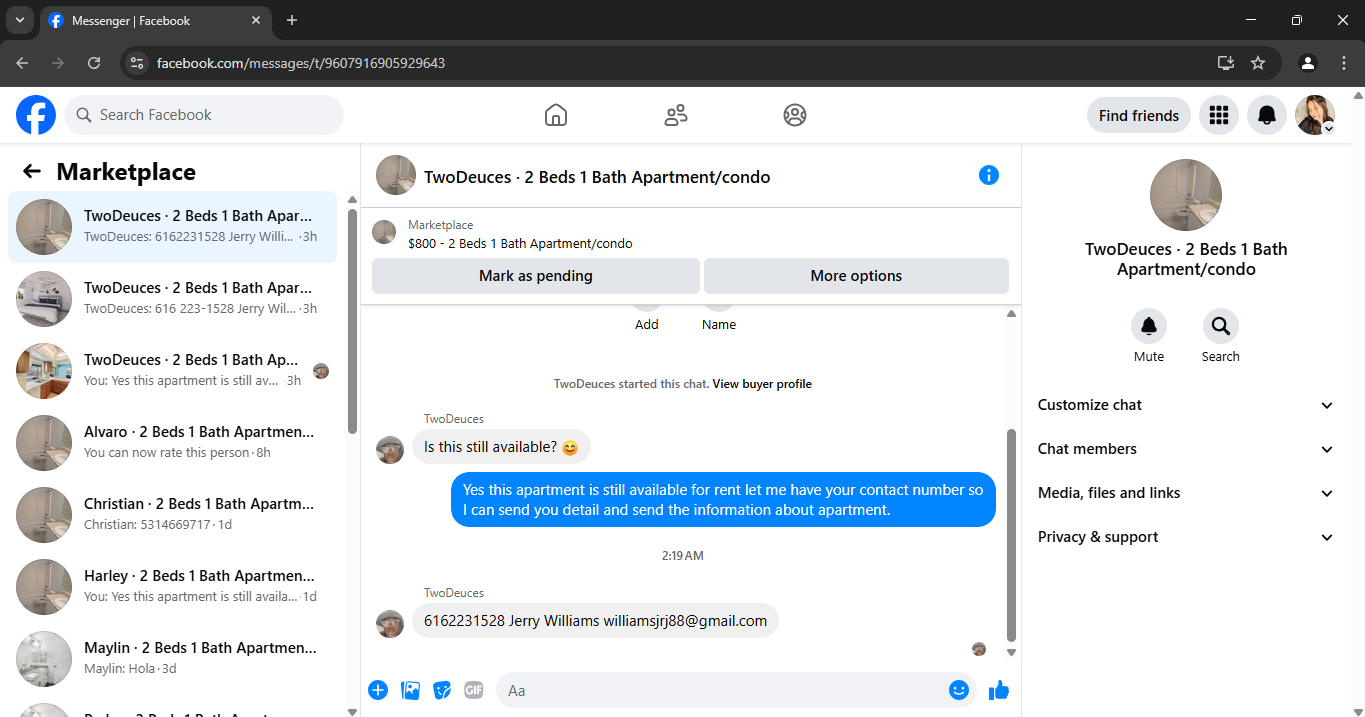The image size is (1365, 717).
Task: Bookmark this tab with the star icon
Action: click(1258, 63)
